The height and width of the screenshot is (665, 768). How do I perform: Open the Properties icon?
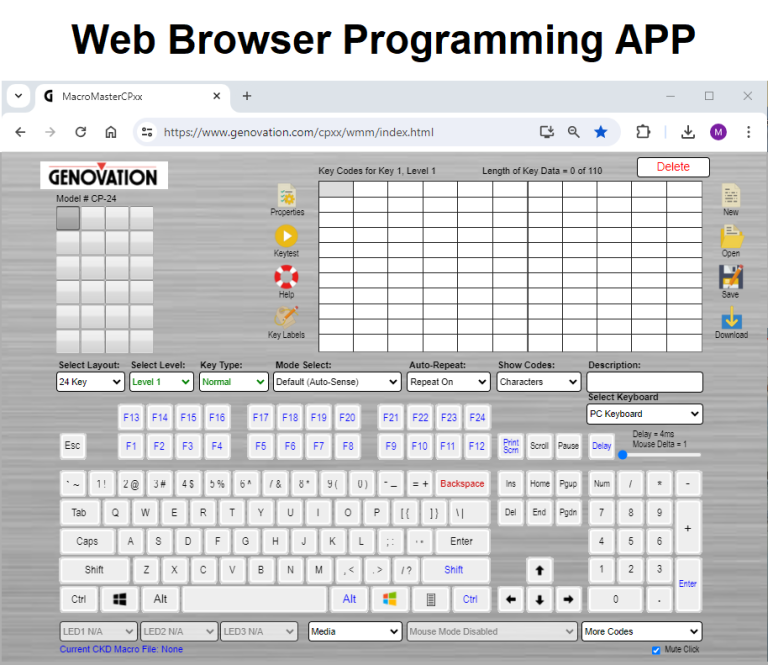[x=287, y=196]
